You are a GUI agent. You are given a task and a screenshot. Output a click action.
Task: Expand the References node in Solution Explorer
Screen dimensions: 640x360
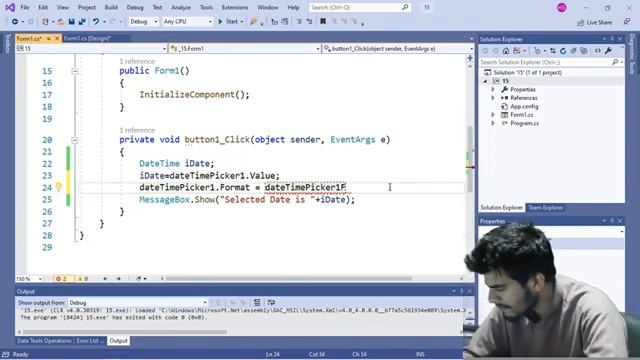pos(493,98)
